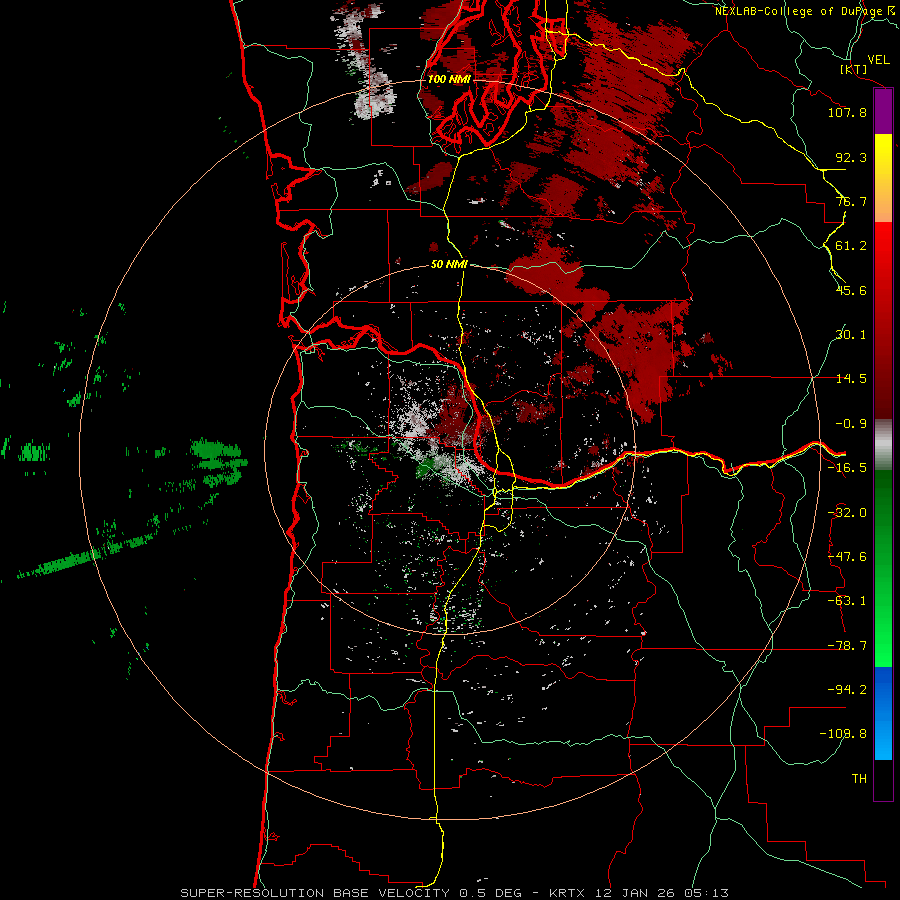The image size is (900, 900).
Task: Click the 107.8 value on velocity scale
Action: tap(847, 112)
